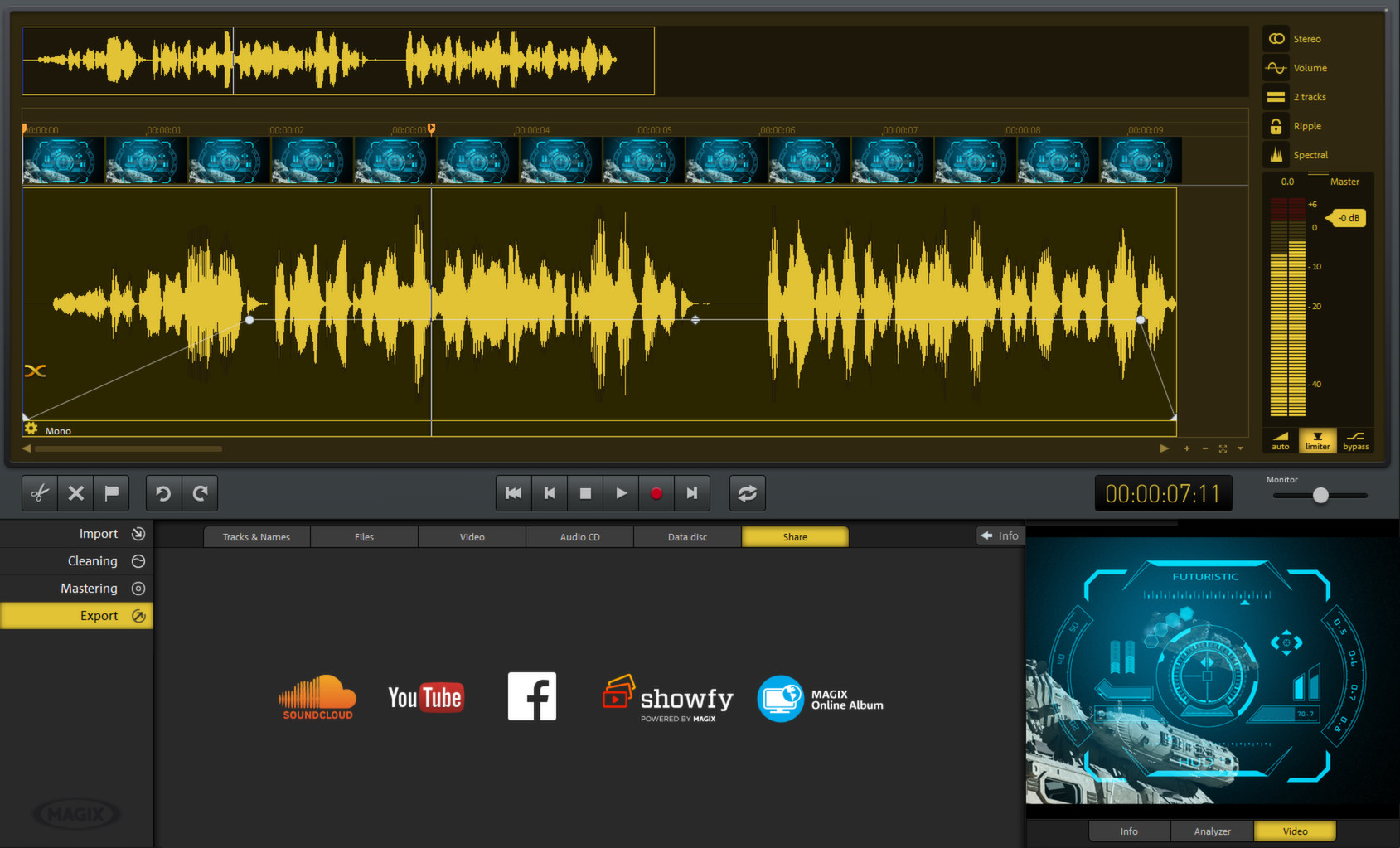This screenshot has height=848, width=1400.
Task: Enable master bypass
Action: 1355,440
